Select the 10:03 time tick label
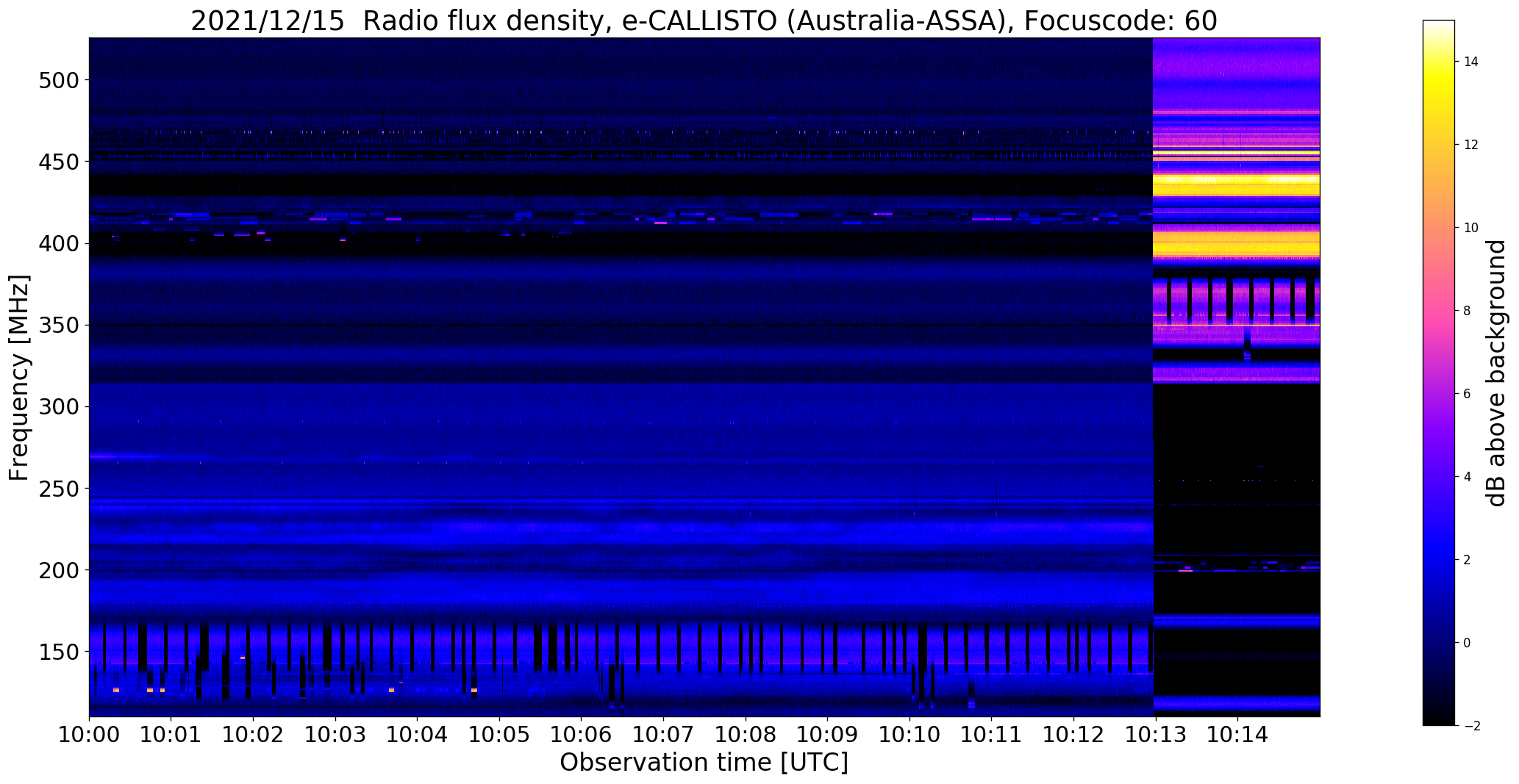The height and width of the screenshot is (784, 1519). [335, 735]
